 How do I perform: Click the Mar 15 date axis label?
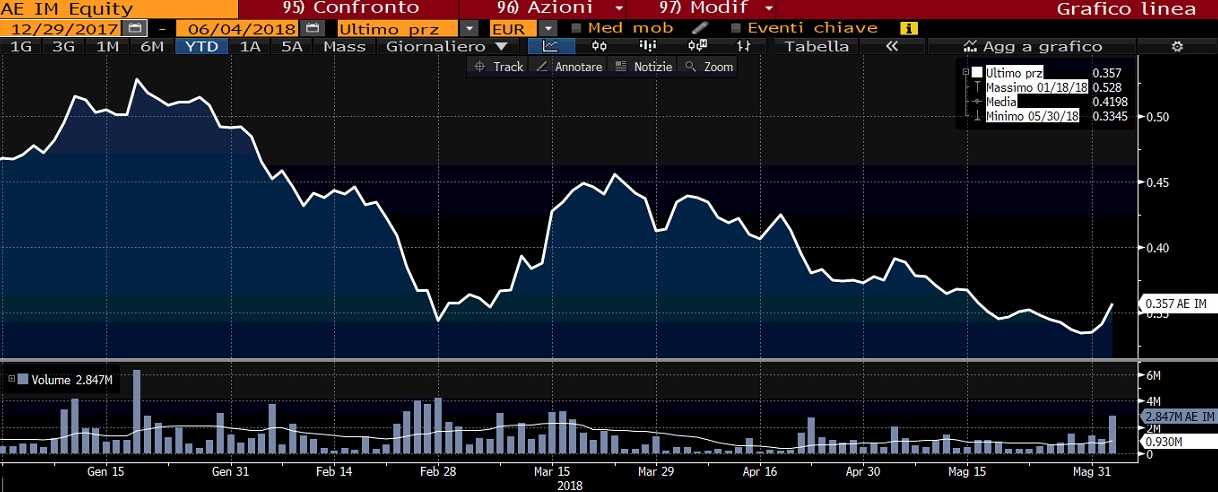(x=552, y=471)
